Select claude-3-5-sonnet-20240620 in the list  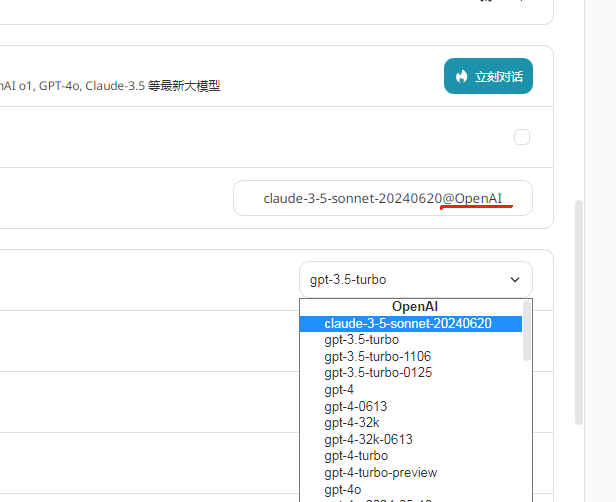pyautogui.click(x=411, y=324)
